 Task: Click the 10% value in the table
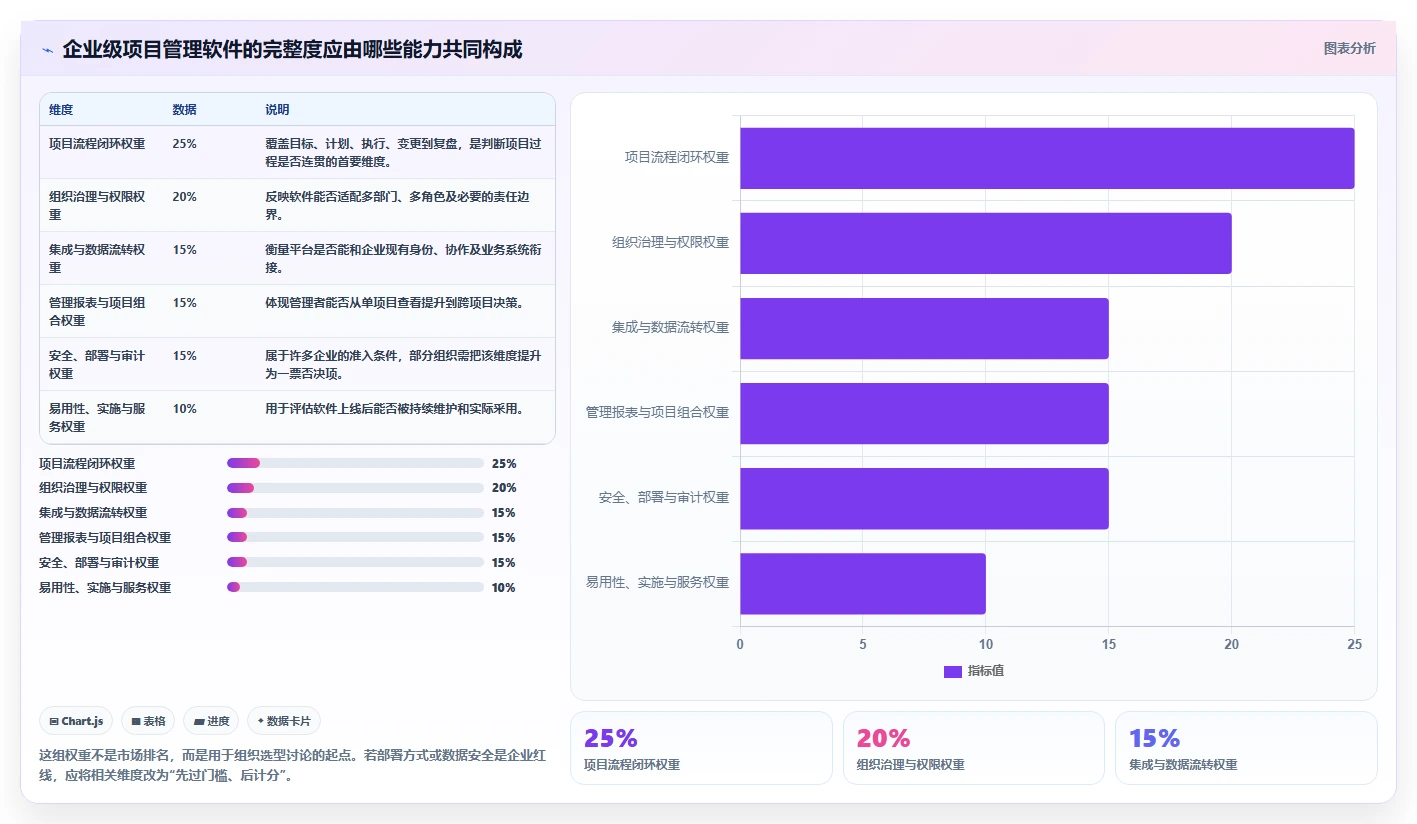(184, 409)
